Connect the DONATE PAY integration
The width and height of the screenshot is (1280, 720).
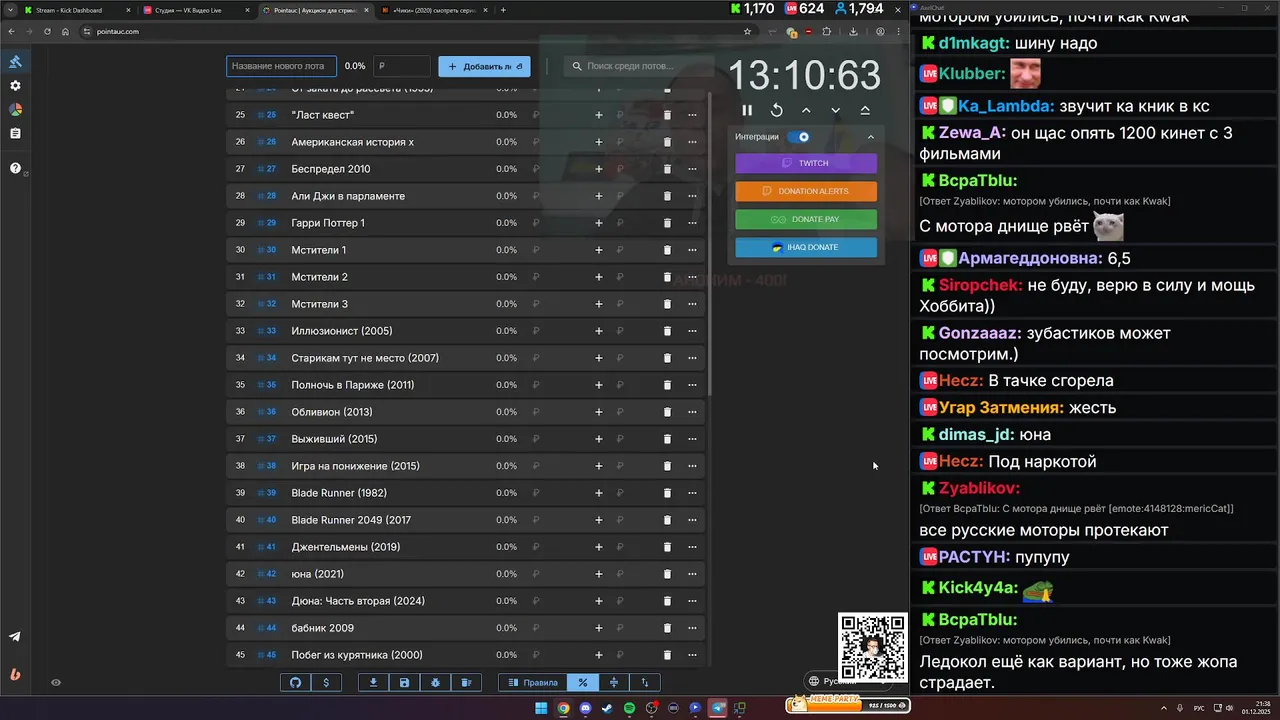pyautogui.click(x=806, y=219)
